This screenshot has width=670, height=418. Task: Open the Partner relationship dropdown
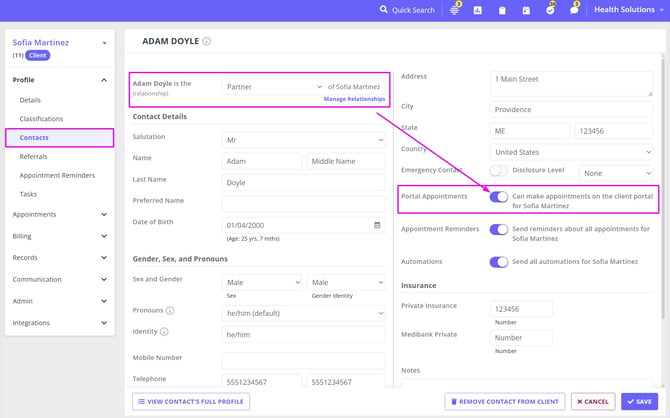(273, 87)
